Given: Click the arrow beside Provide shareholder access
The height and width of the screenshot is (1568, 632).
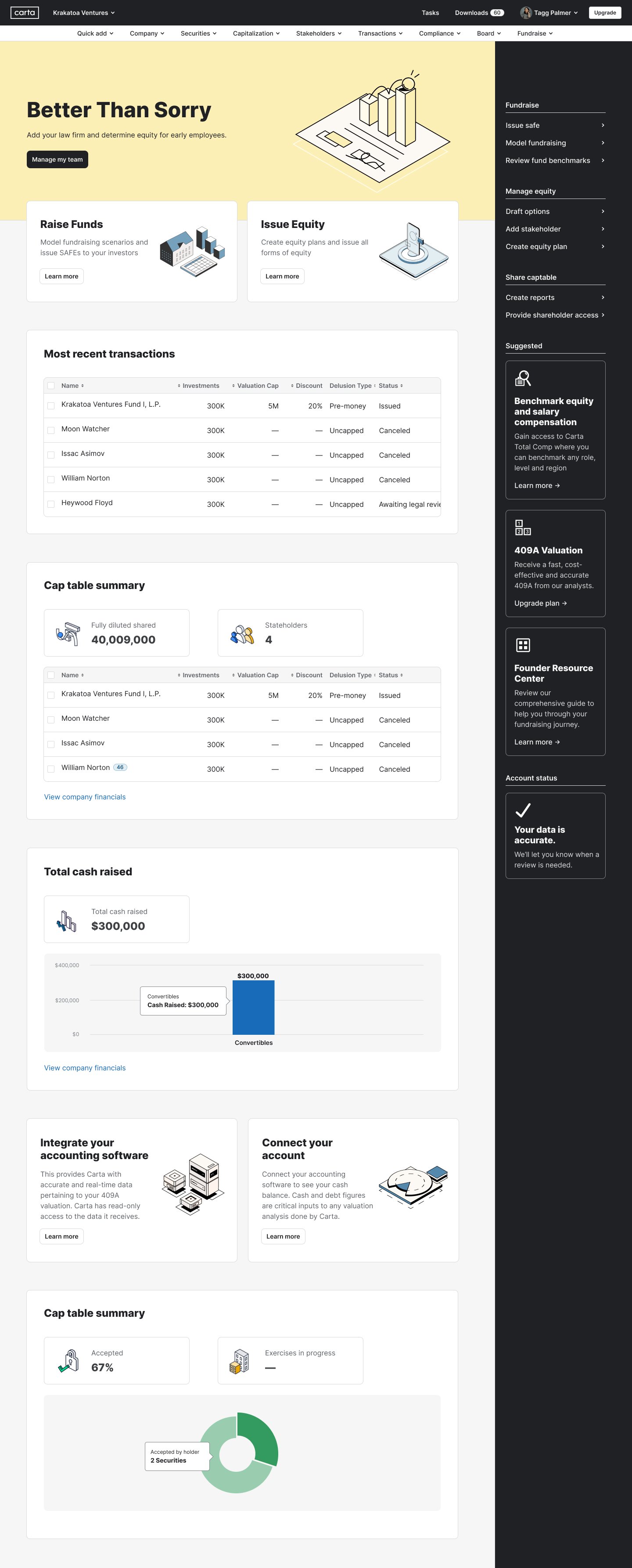Looking at the screenshot, I should [603, 315].
